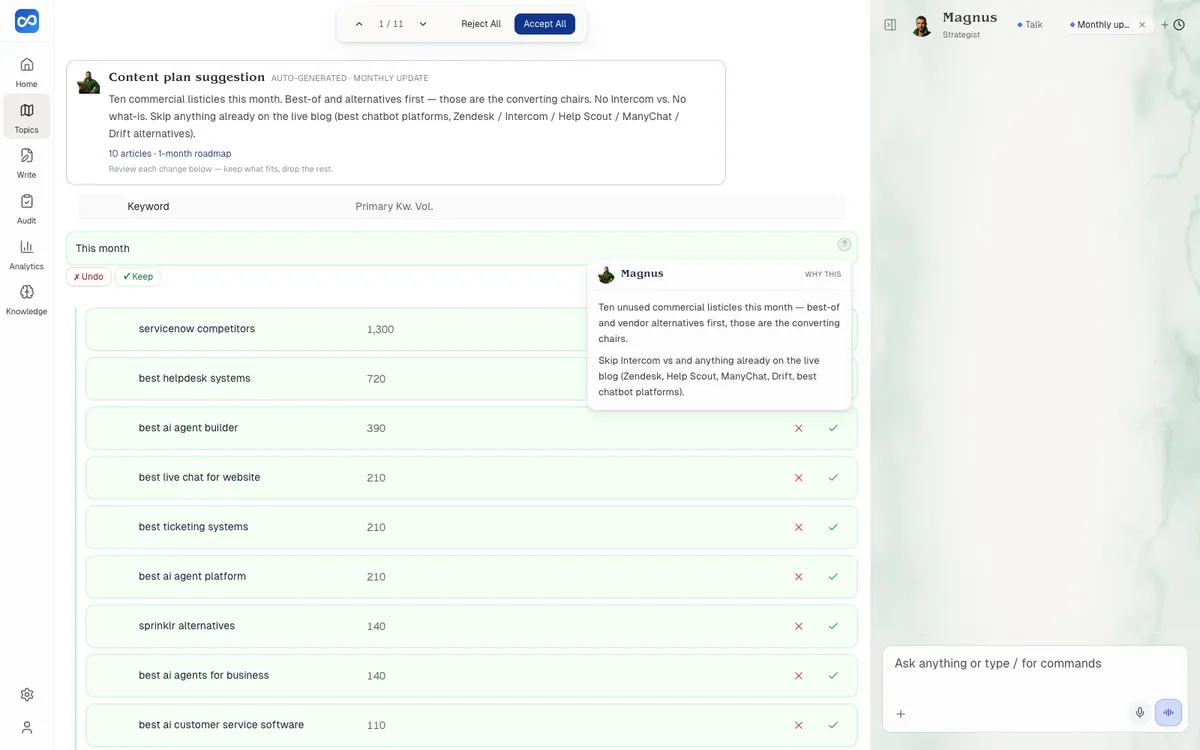Viewport: 1200px width, 750px height.
Task: Reject best live chat for website
Action: (x=798, y=478)
